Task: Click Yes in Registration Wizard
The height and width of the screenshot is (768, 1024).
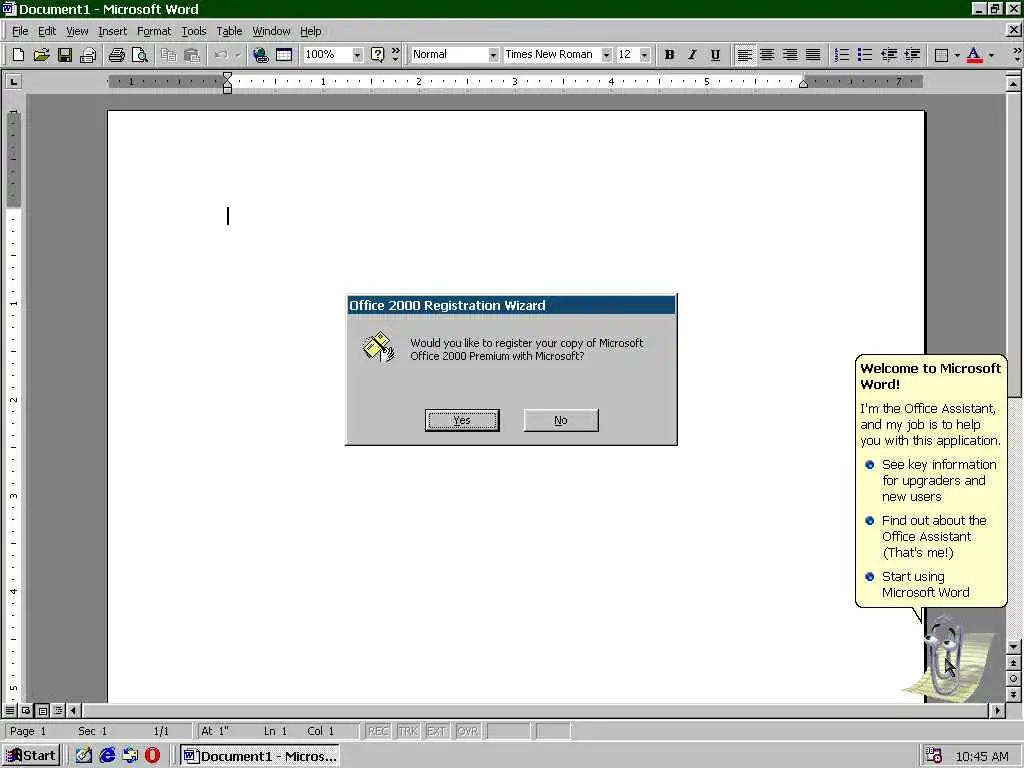Action: tap(462, 420)
